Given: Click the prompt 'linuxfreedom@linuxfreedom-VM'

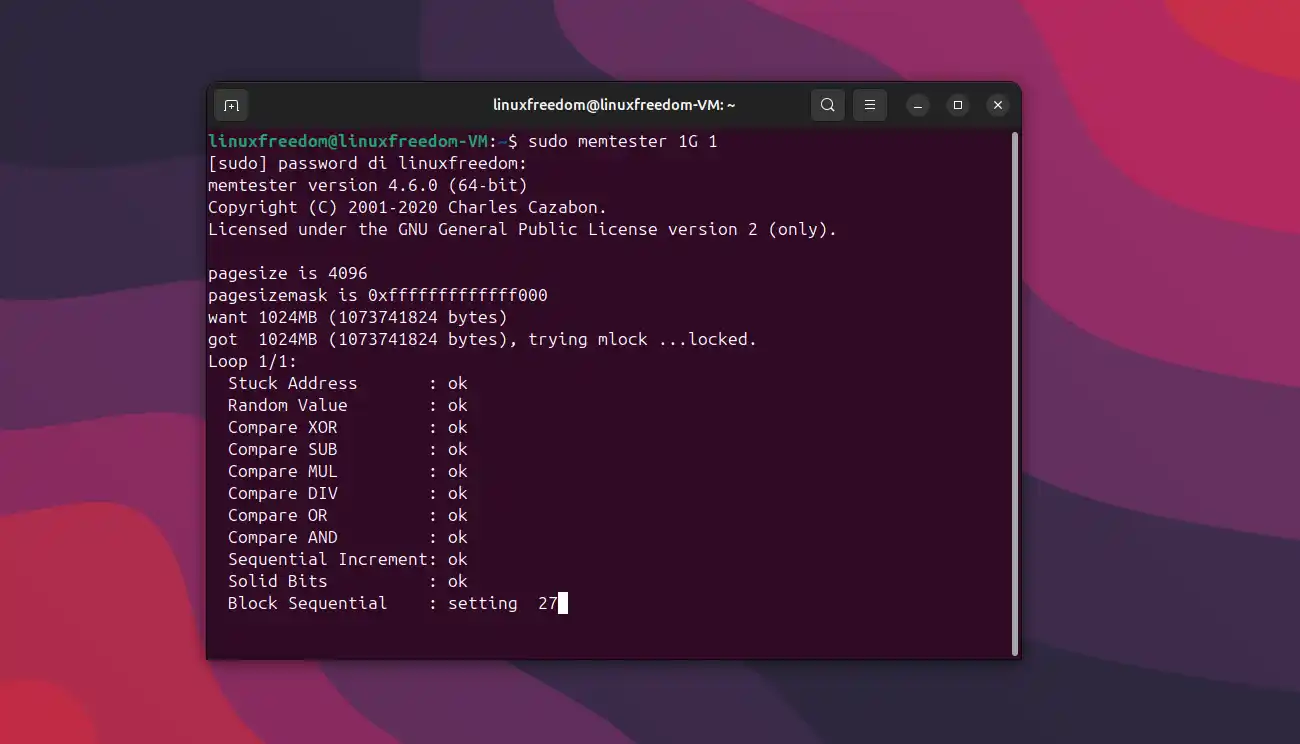Looking at the screenshot, I should [348, 141].
